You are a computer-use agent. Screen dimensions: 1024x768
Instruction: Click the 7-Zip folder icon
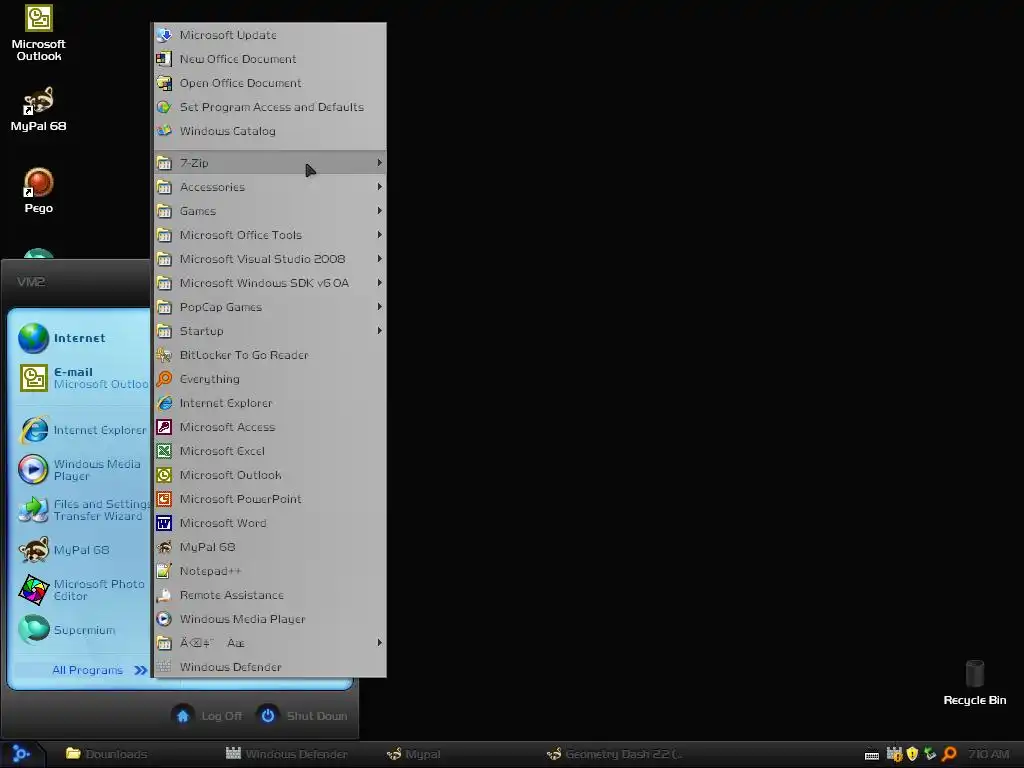click(165, 163)
